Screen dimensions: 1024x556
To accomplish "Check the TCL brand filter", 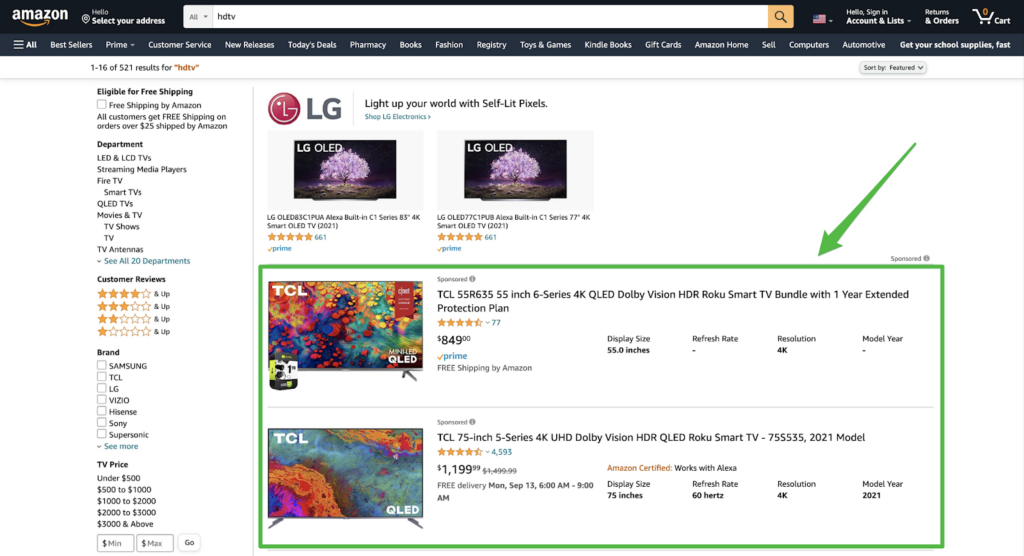I will coord(102,377).
